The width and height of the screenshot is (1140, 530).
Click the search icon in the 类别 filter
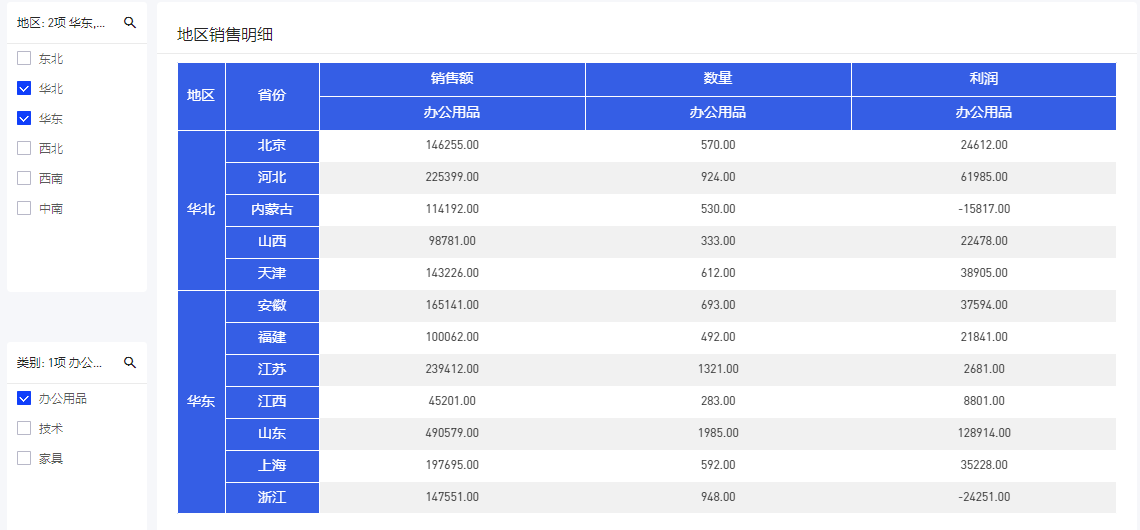coord(130,363)
